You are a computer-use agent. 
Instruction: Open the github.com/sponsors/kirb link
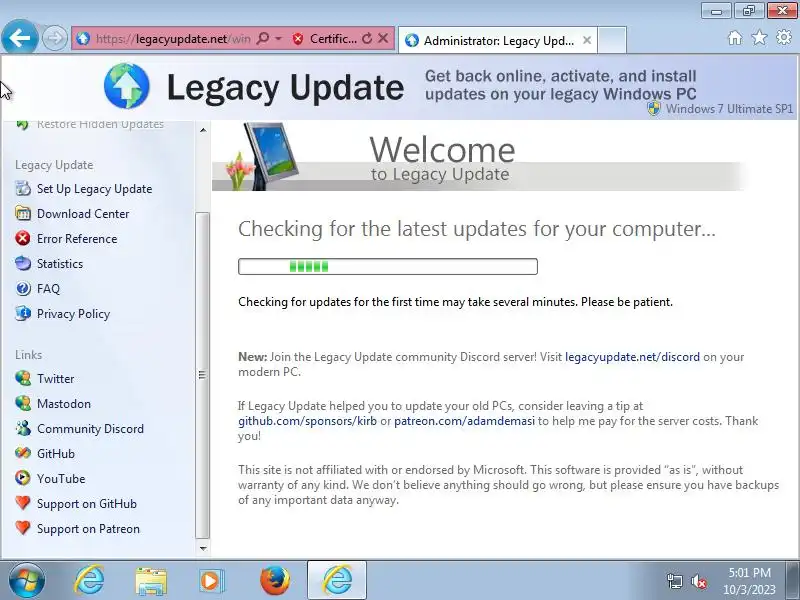pyautogui.click(x=307, y=421)
